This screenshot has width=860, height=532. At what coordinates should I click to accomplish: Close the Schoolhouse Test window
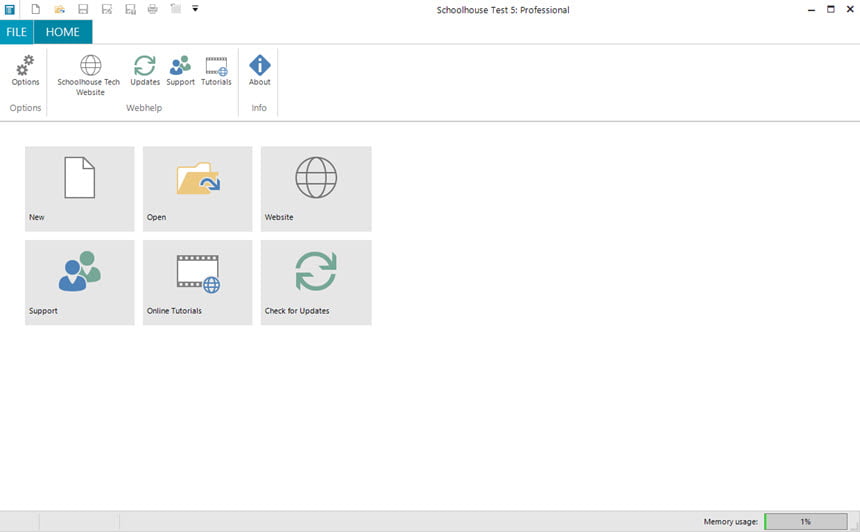(x=850, y=9)
